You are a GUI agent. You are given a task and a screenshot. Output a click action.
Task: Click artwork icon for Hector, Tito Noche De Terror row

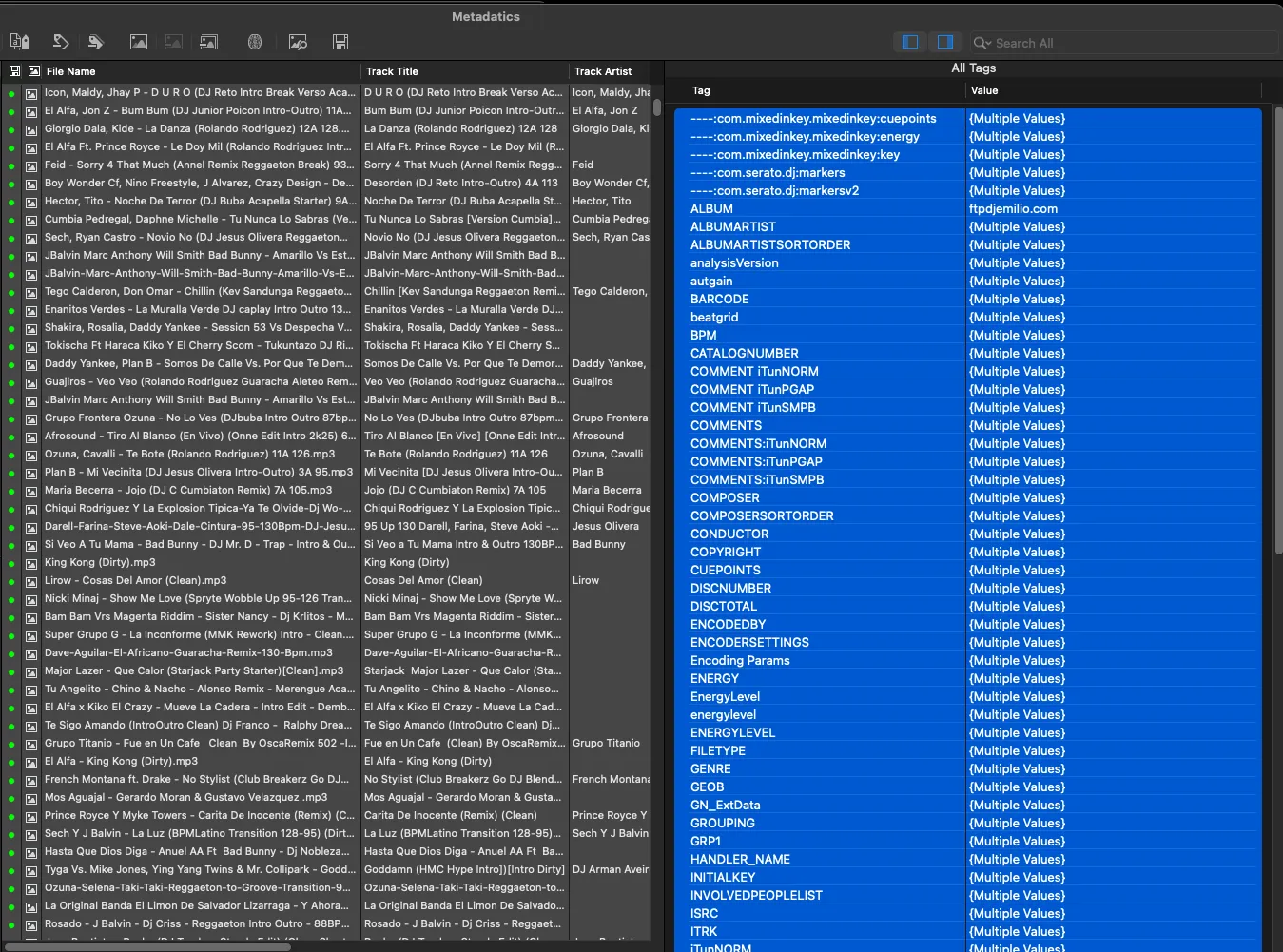pyautogui.click(x=31, y=202)
